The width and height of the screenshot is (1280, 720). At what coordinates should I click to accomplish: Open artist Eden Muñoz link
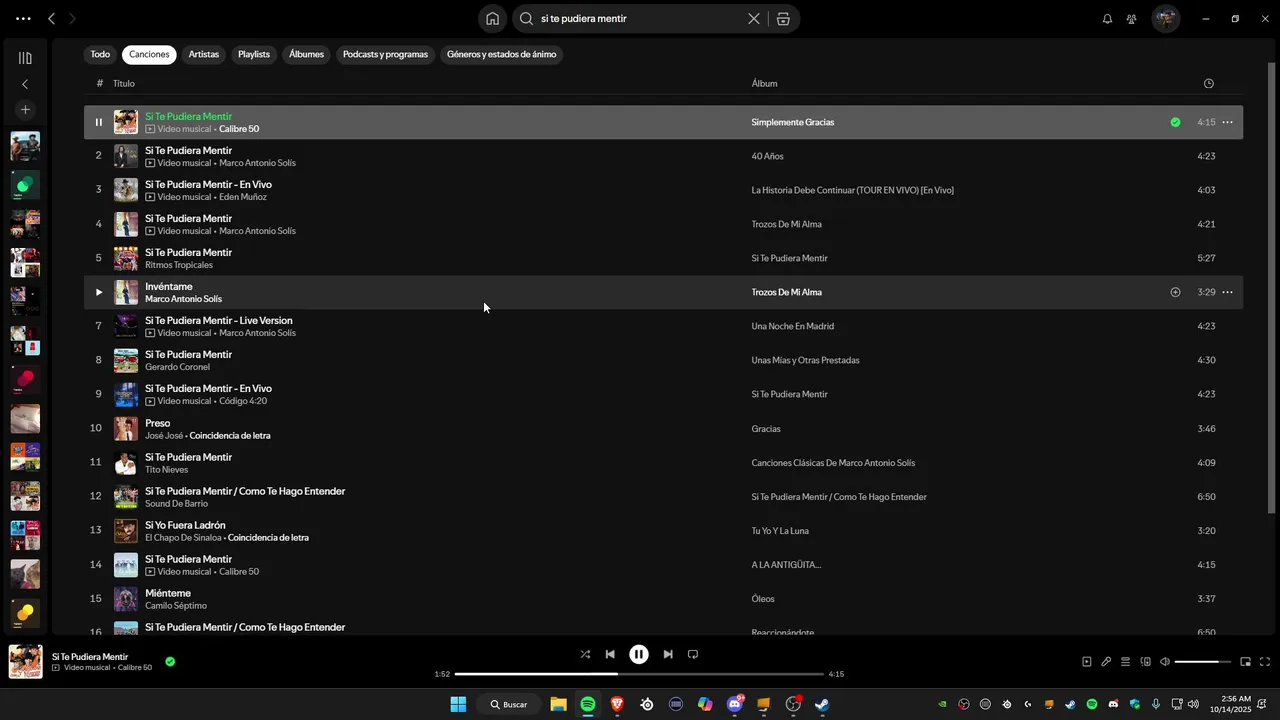click(x=245, y=197)
